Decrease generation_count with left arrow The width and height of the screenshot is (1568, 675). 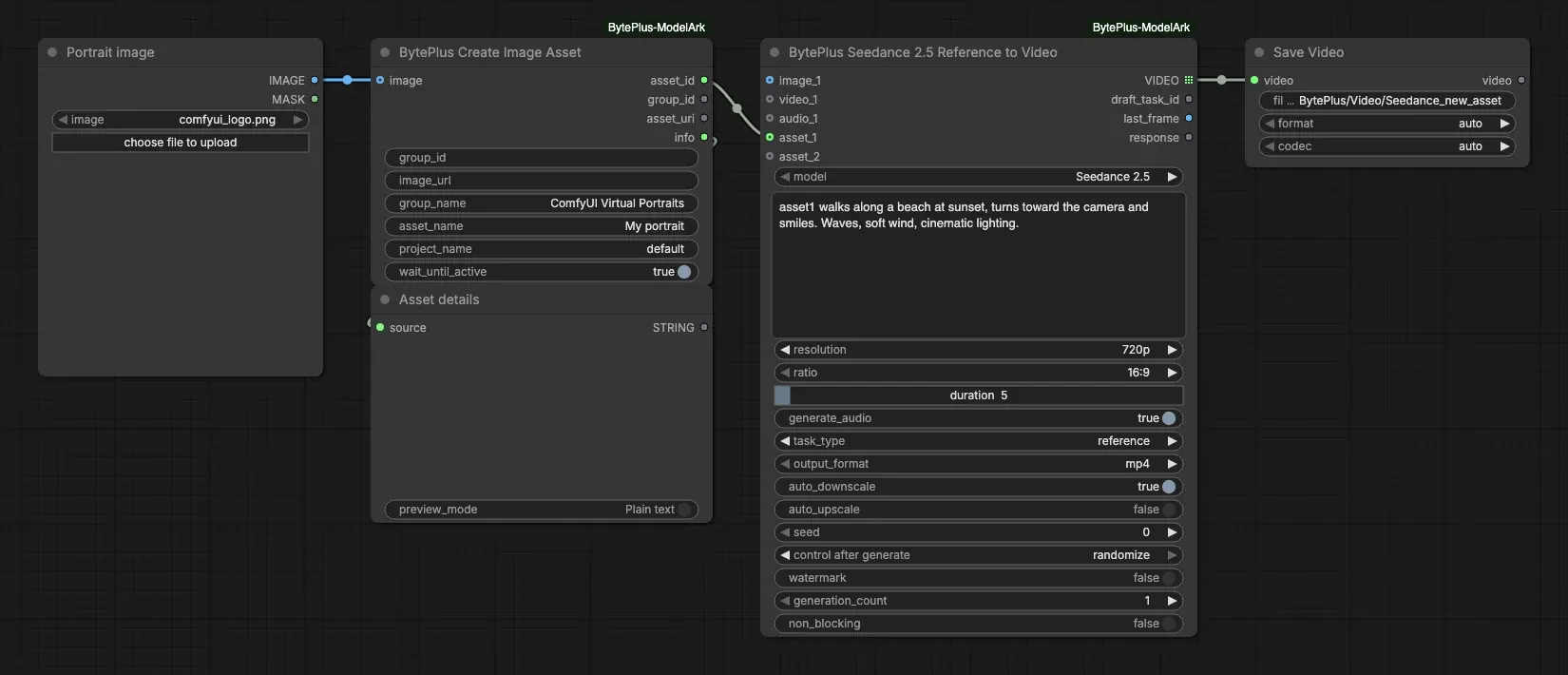tap(785, 601)
